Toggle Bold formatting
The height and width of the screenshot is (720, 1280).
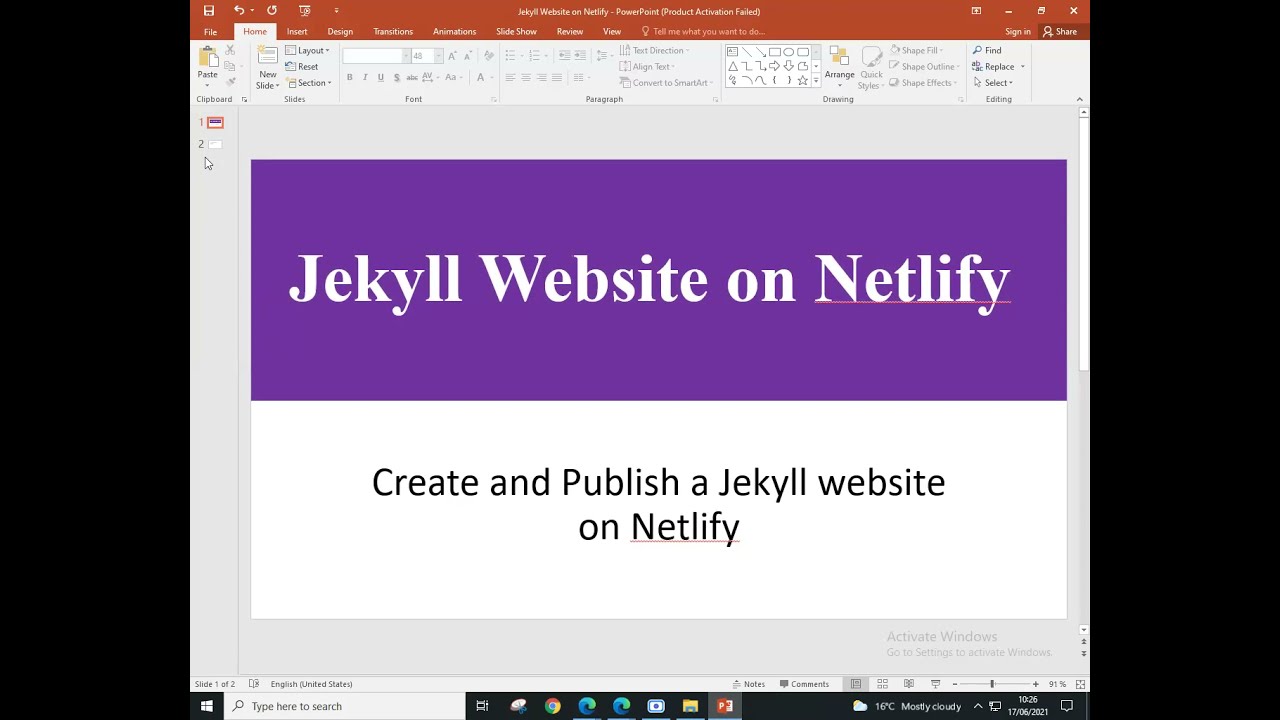[349, 78]
